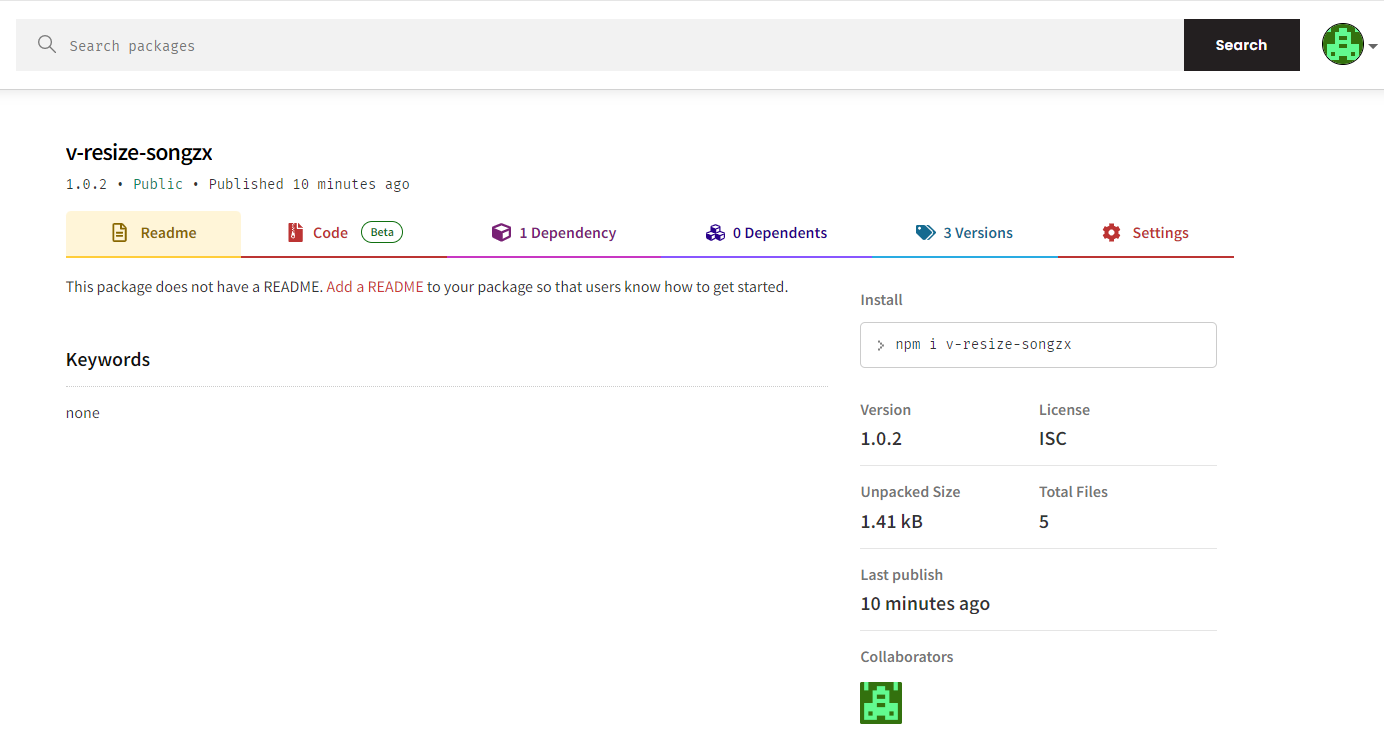Copy the npm i v-resize-songzx install command
Viewport: 1384px width, 744px height.
coord(1038,345)
